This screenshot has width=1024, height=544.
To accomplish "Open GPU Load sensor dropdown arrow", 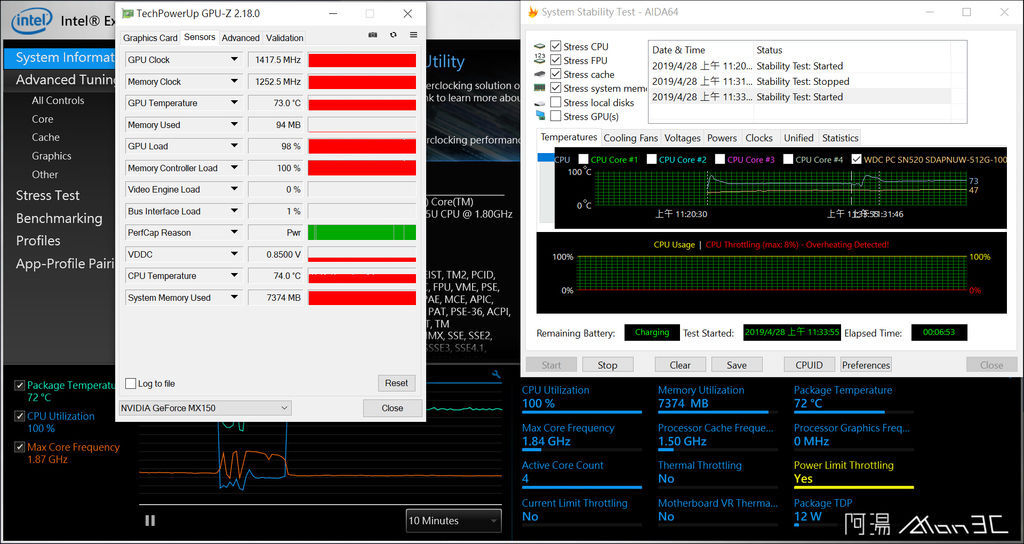I will pyautogui.click(x=234, y=146).
